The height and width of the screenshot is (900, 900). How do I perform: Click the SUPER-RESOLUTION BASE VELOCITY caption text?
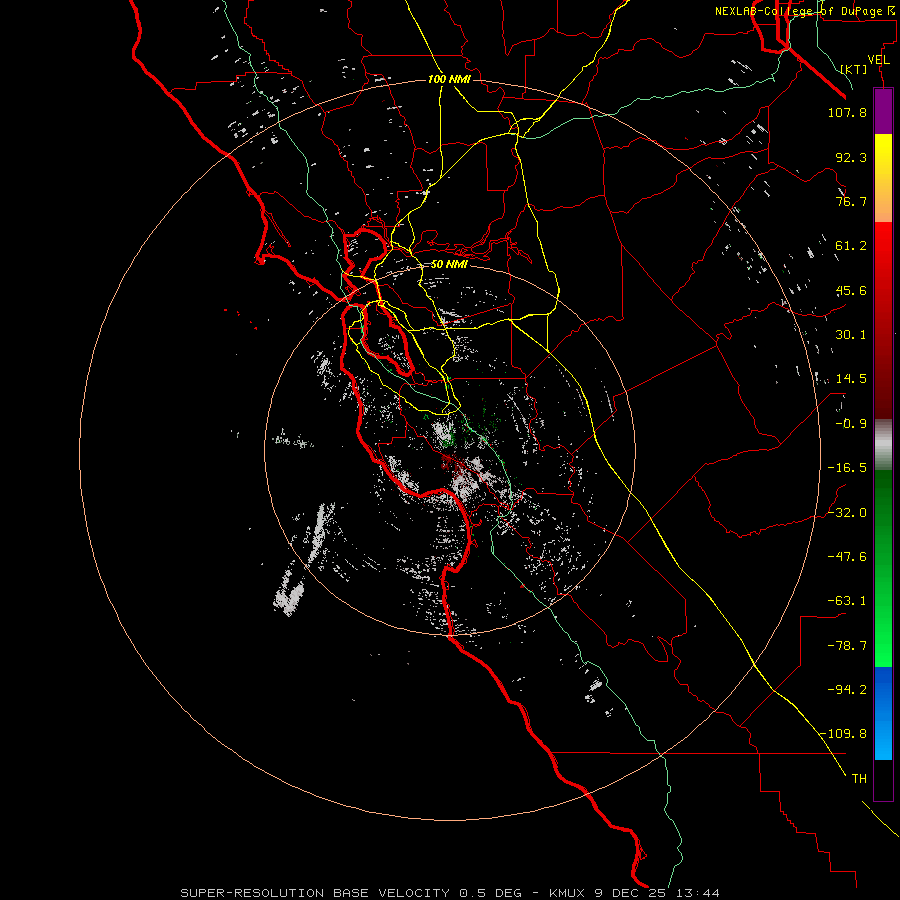[x=315, y=893]
